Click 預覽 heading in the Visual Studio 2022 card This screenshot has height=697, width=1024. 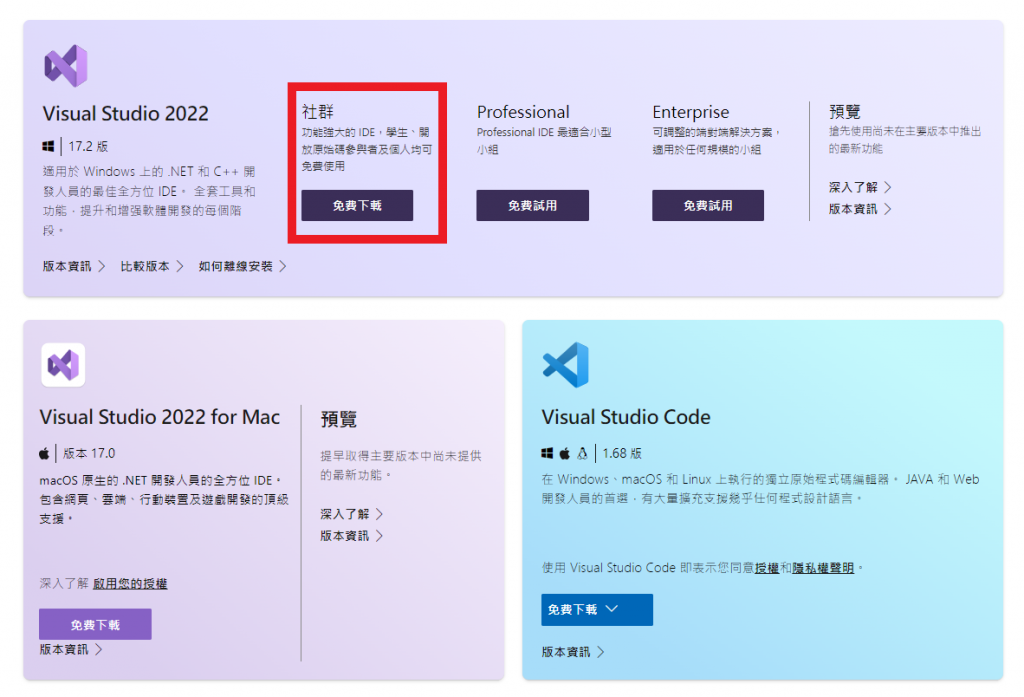coord(844,112)
